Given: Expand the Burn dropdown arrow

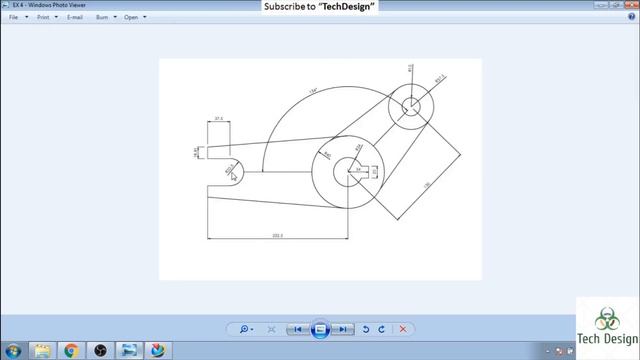Looking at the screenshot, I should 115,17.
